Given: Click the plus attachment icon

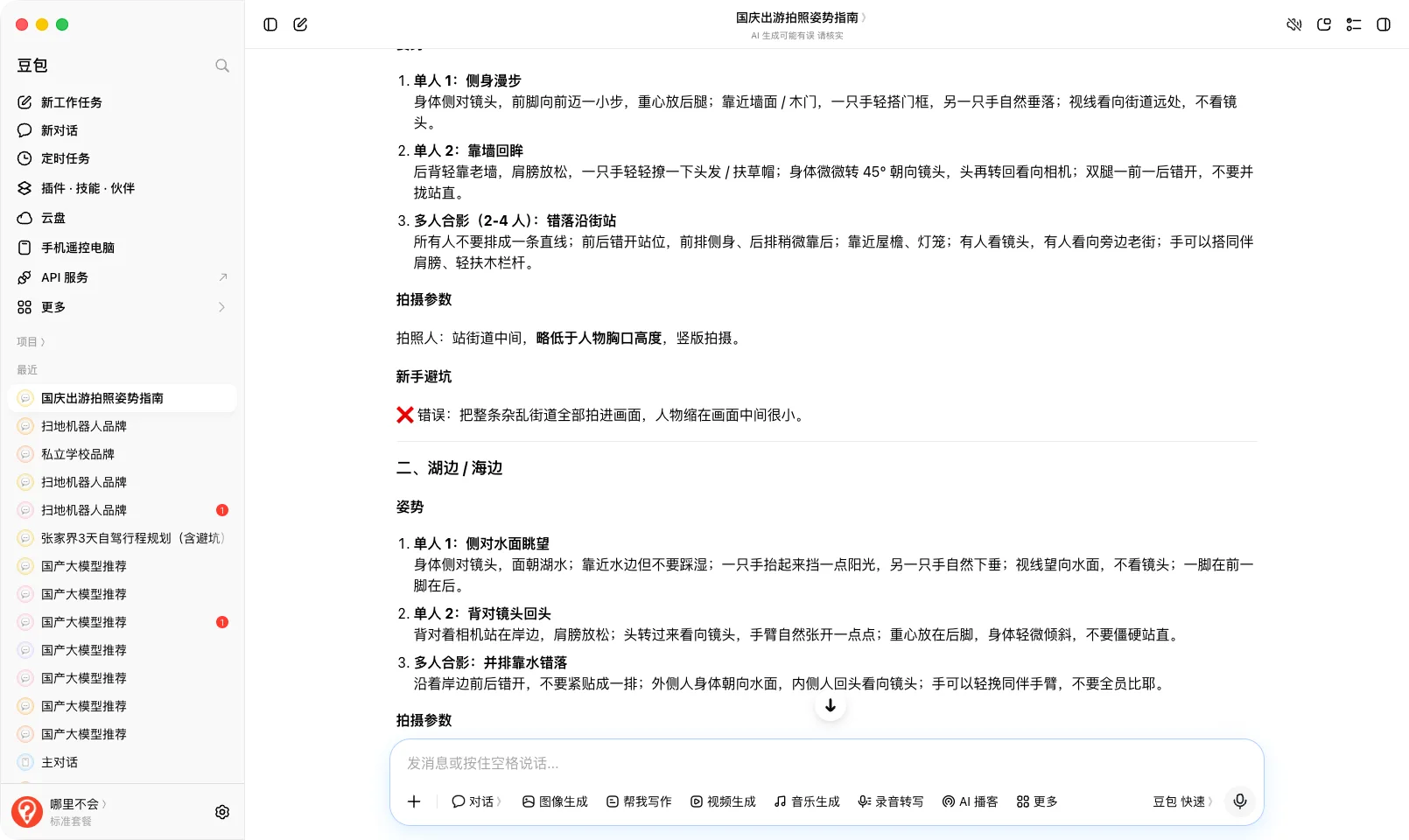Looking at the screenshot, I should click(414, 801).
